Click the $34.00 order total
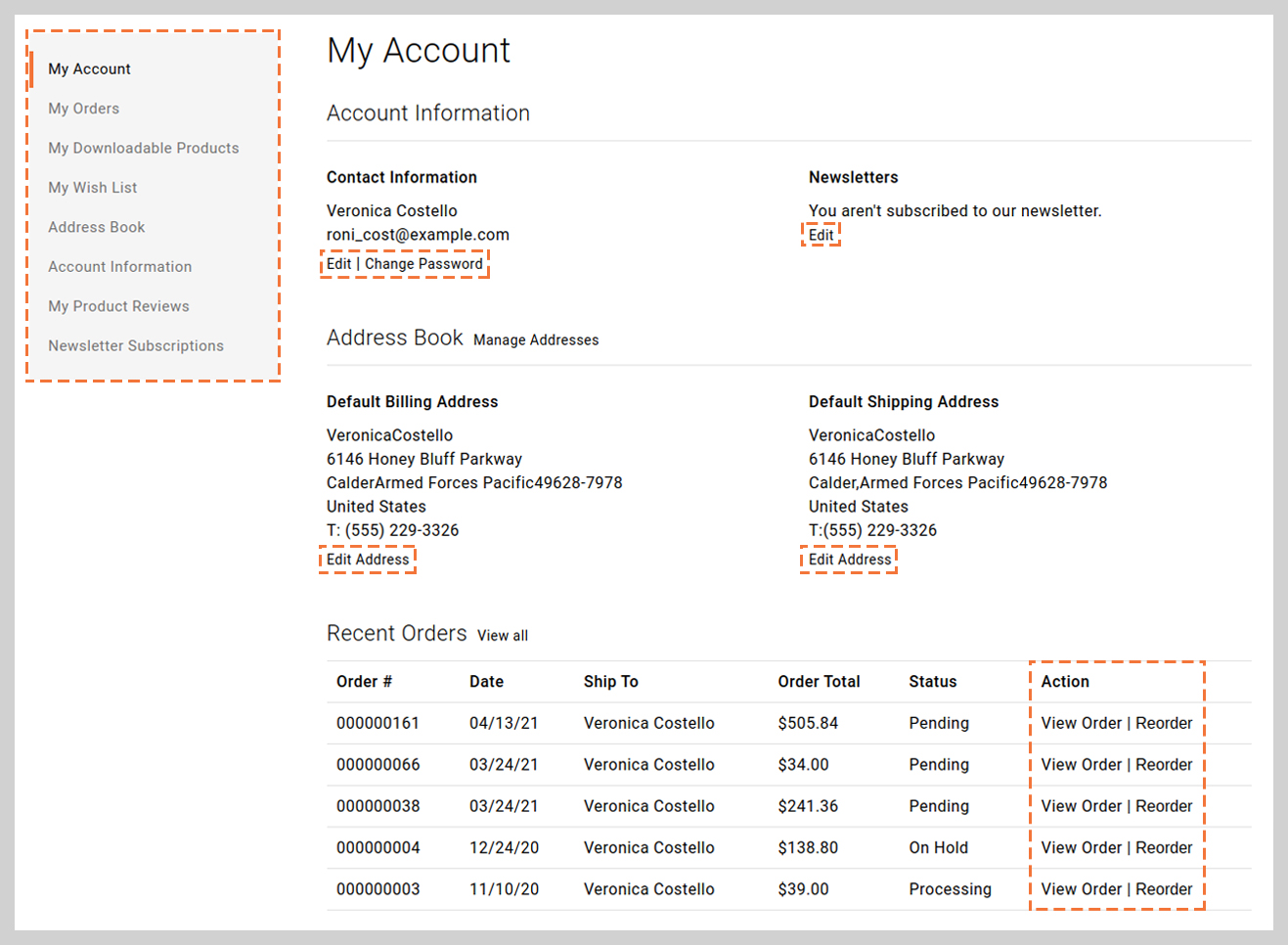The height and width of the screenshot is (945, 1288). (x=804, y=765)
